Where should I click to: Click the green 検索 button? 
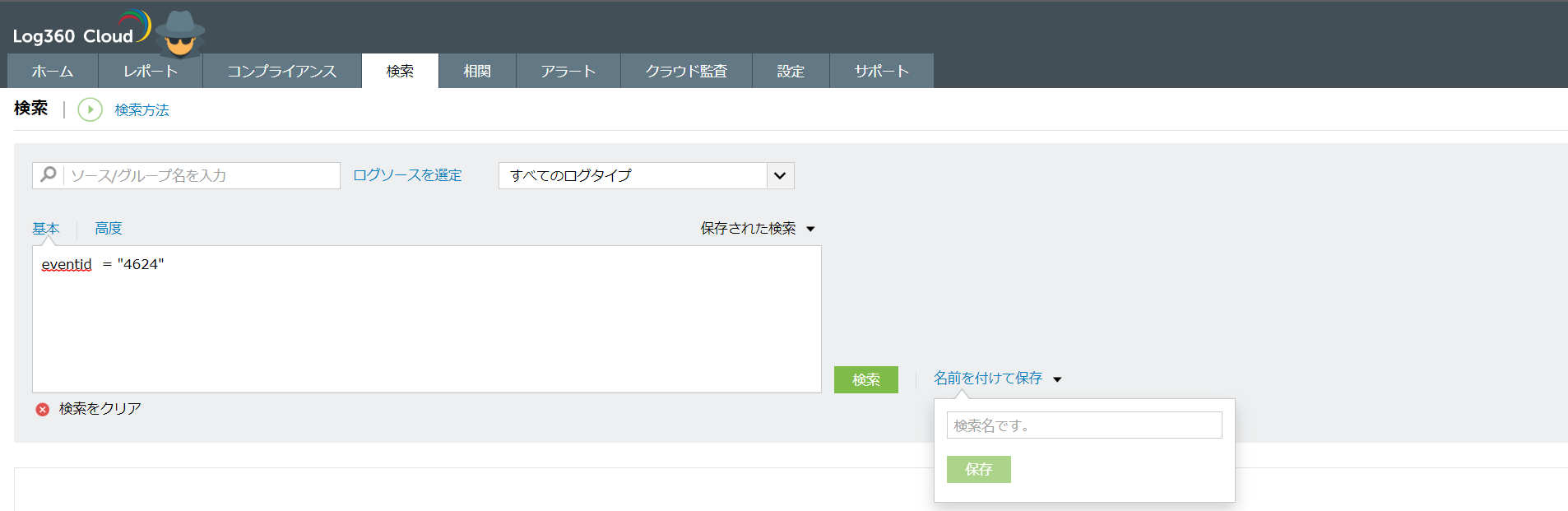click(x=866, y=379)
